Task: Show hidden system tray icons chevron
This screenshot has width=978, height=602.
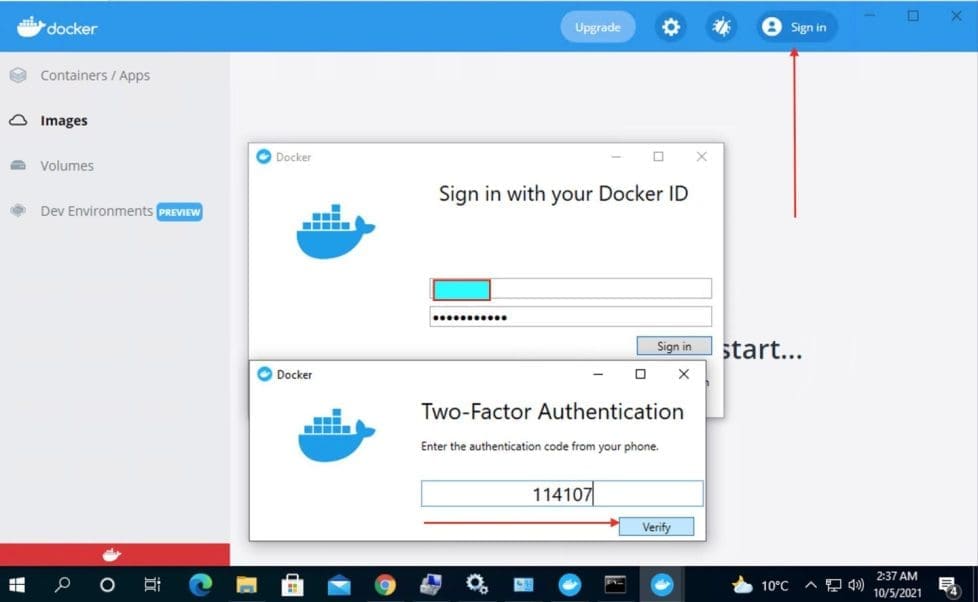Action: (x=810, y=585)
